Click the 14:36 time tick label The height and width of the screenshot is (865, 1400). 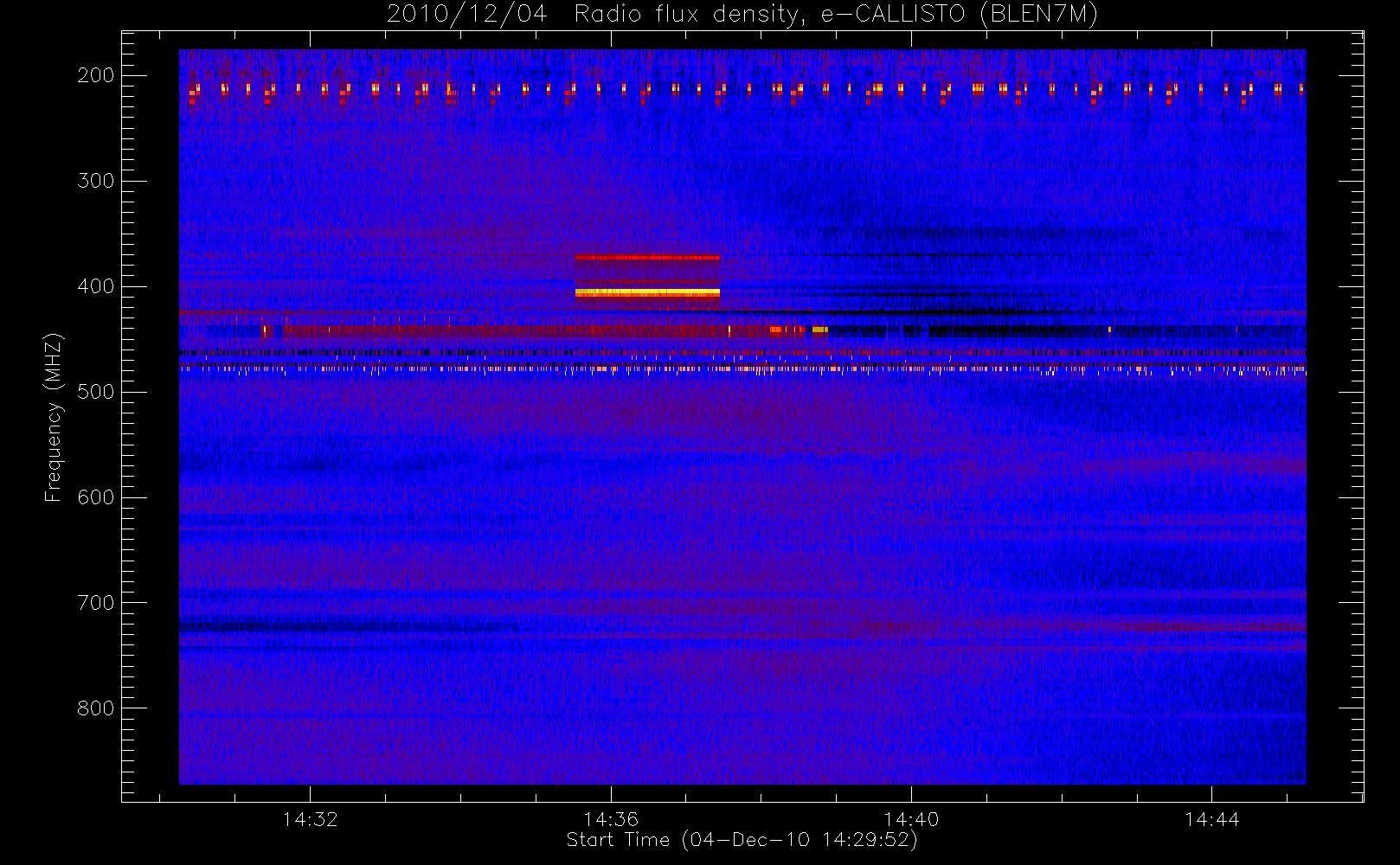coord(611,819)
